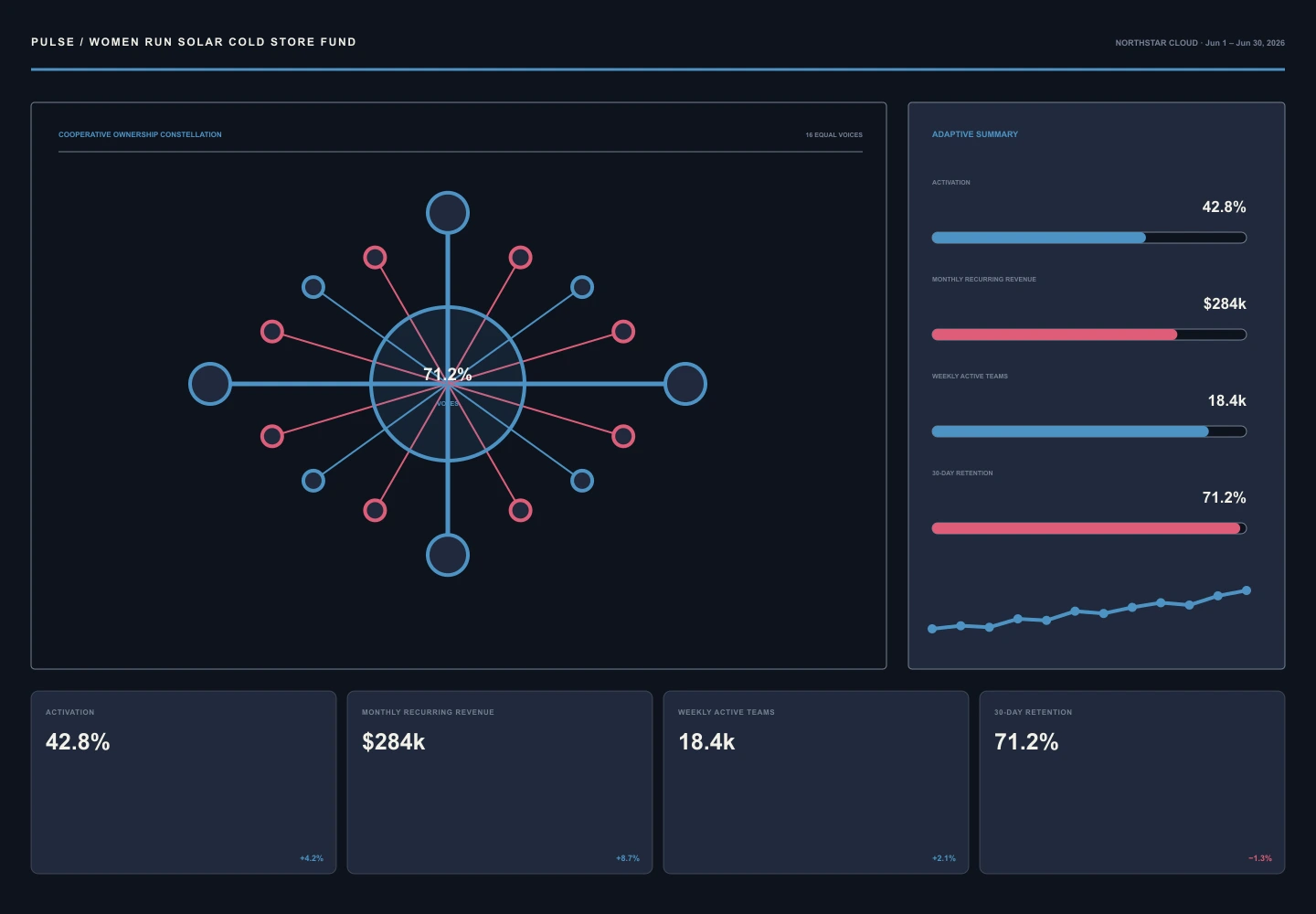1316x914 pixels.
Task: Click the +8.7% change in the revenue card
Action: [x=628, y=858]
